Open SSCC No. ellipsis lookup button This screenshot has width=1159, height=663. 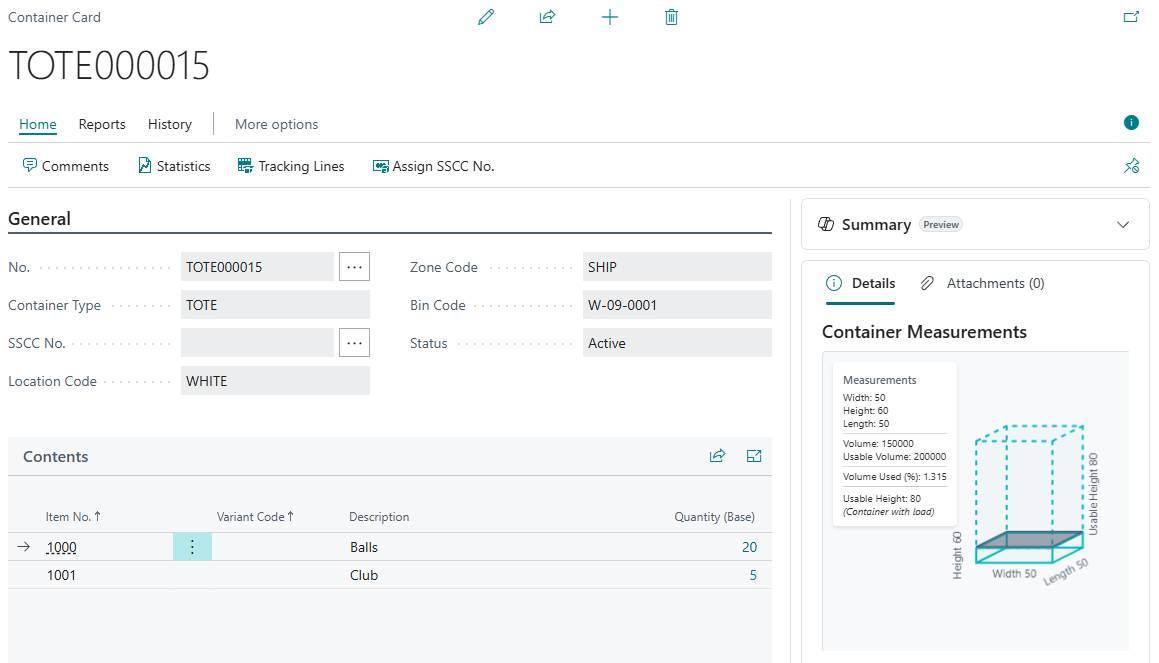354,343
